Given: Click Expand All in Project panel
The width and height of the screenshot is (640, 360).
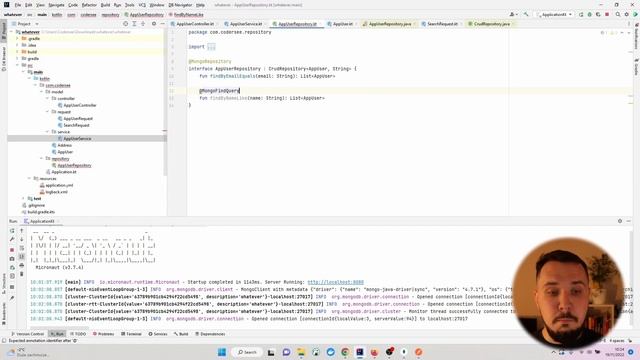Looking at the screenshot, I should click(134, 24).
